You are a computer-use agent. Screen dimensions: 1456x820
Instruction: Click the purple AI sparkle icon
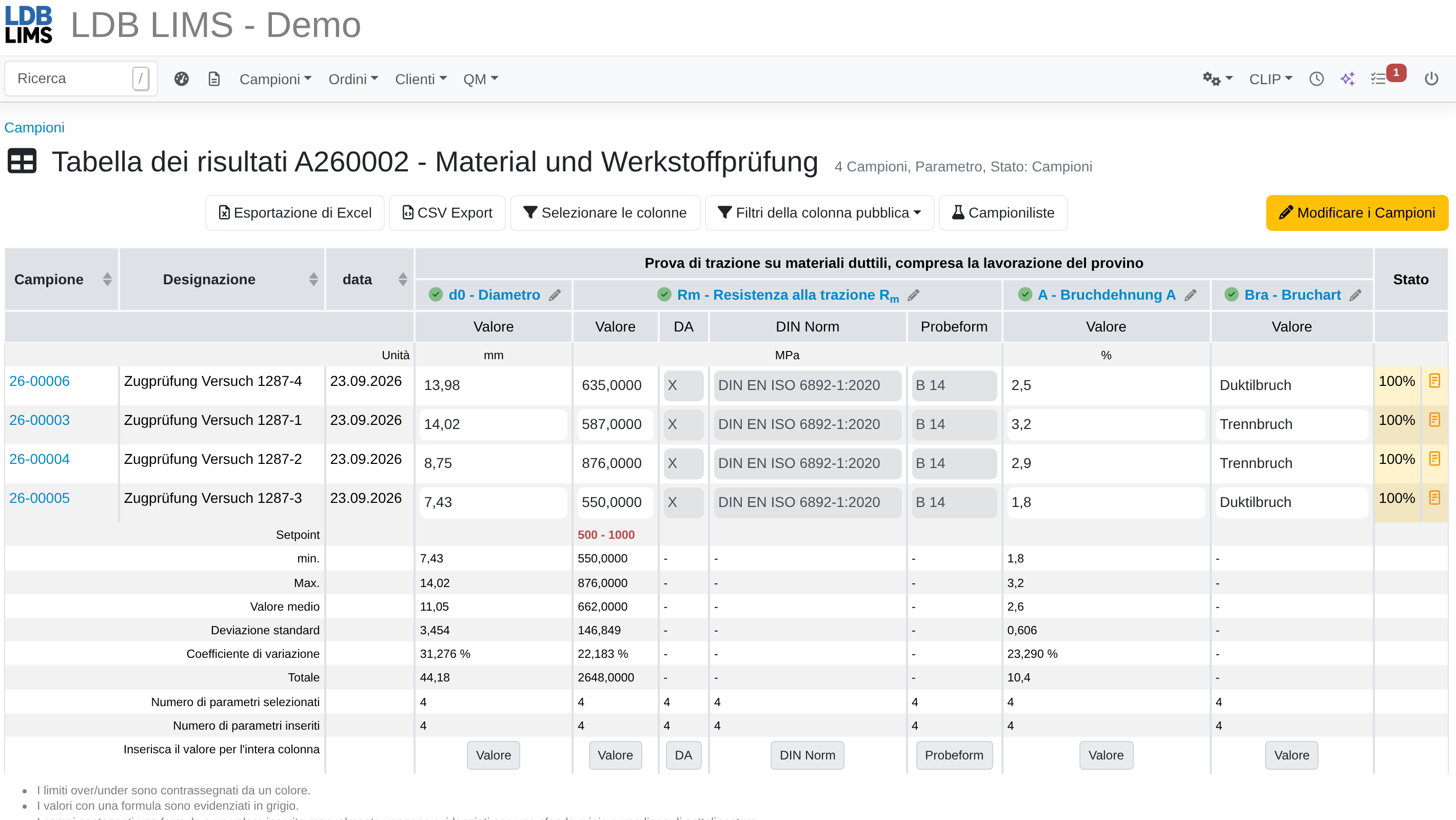point(1347,79)
